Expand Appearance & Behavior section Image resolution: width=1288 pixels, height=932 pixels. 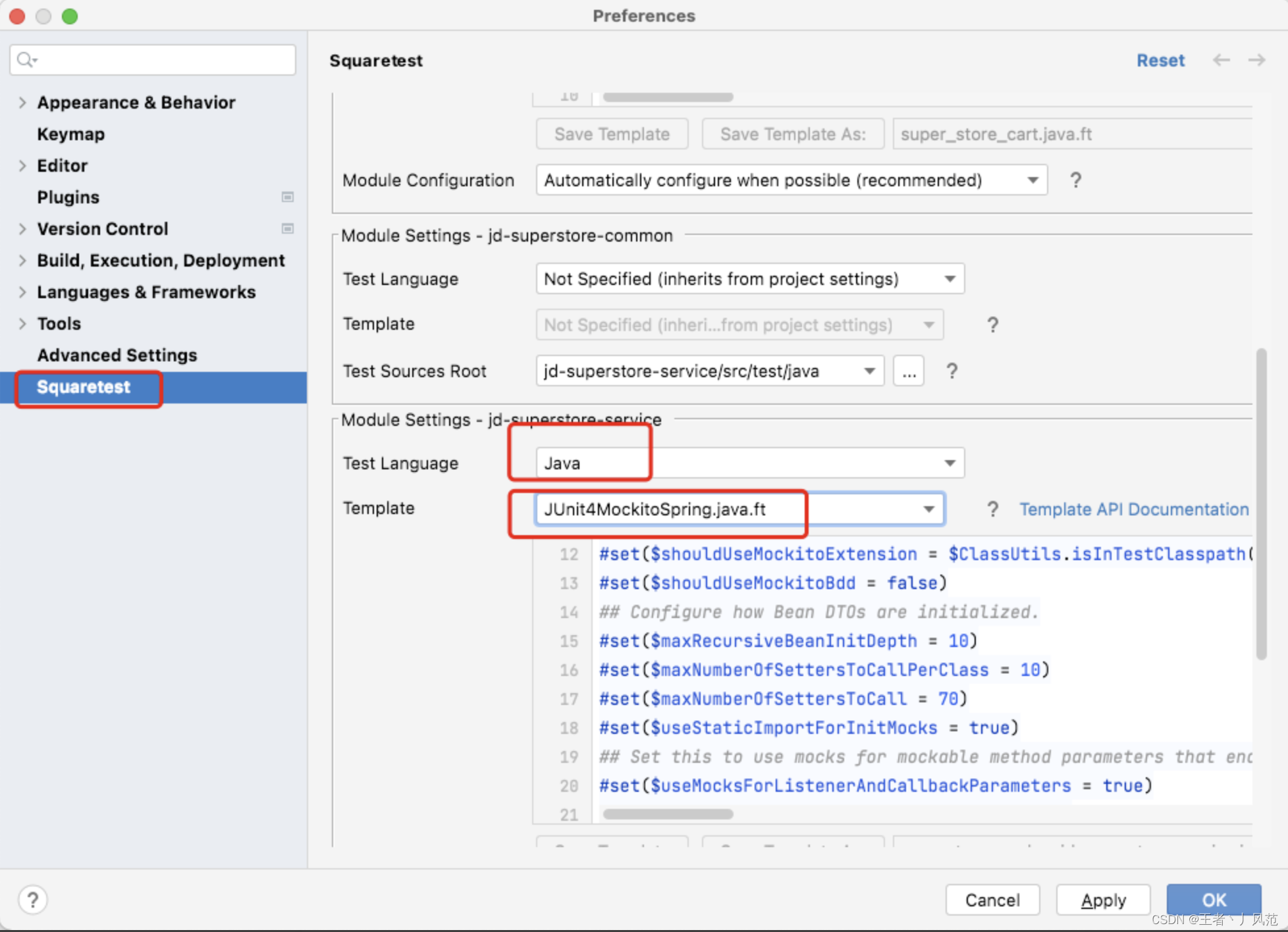coord(22,103)
